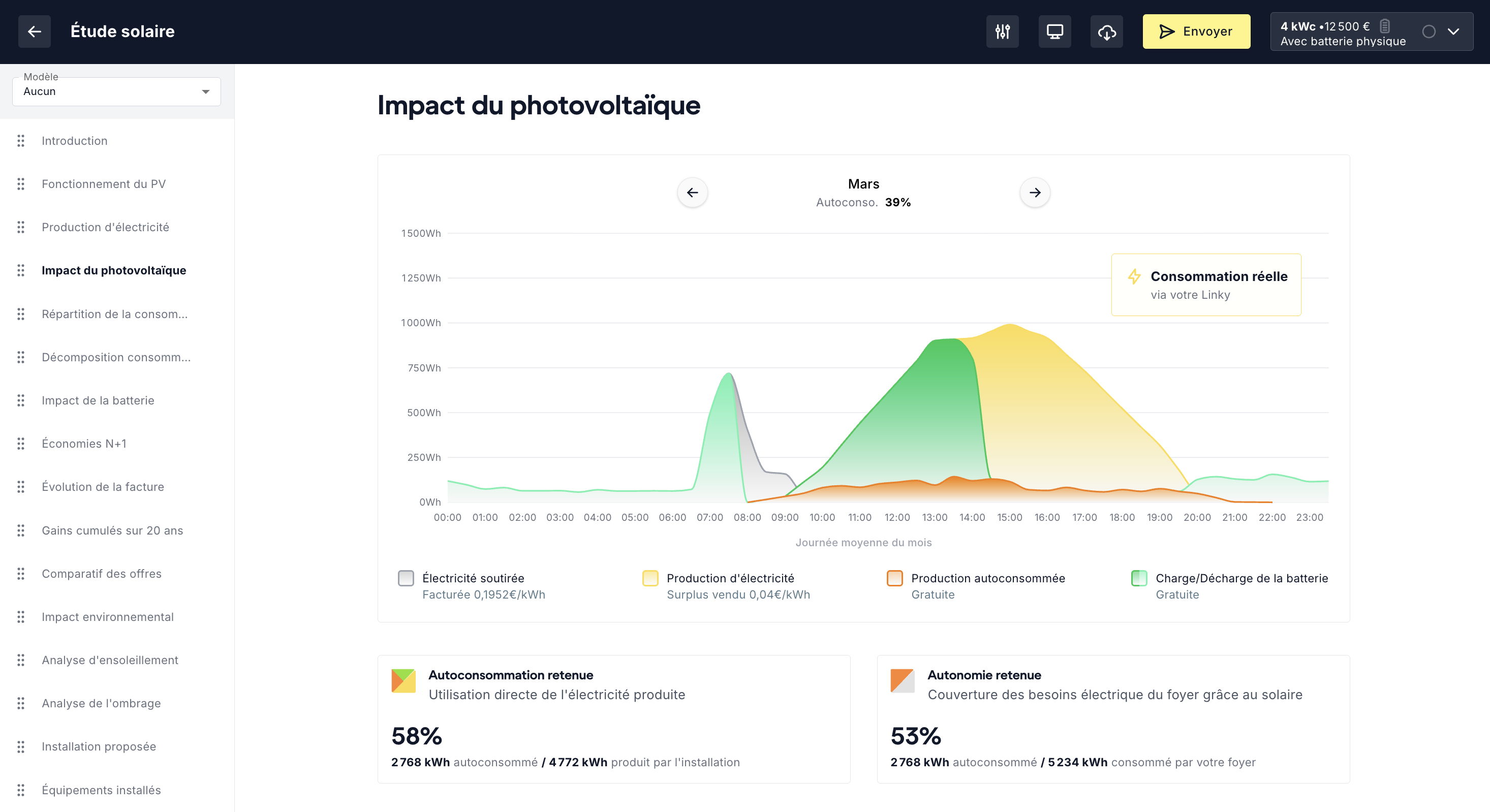Click the Autoconsommation retenue color icon

point(403,681)
